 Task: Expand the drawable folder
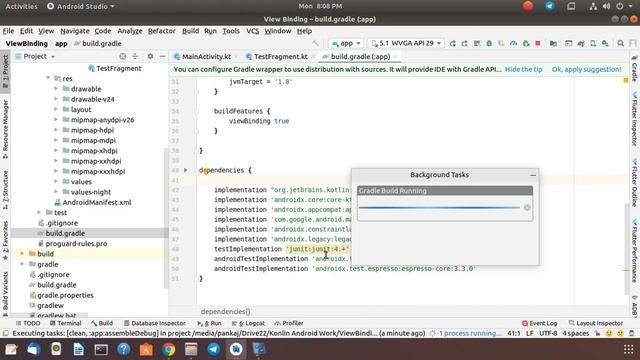56,89
